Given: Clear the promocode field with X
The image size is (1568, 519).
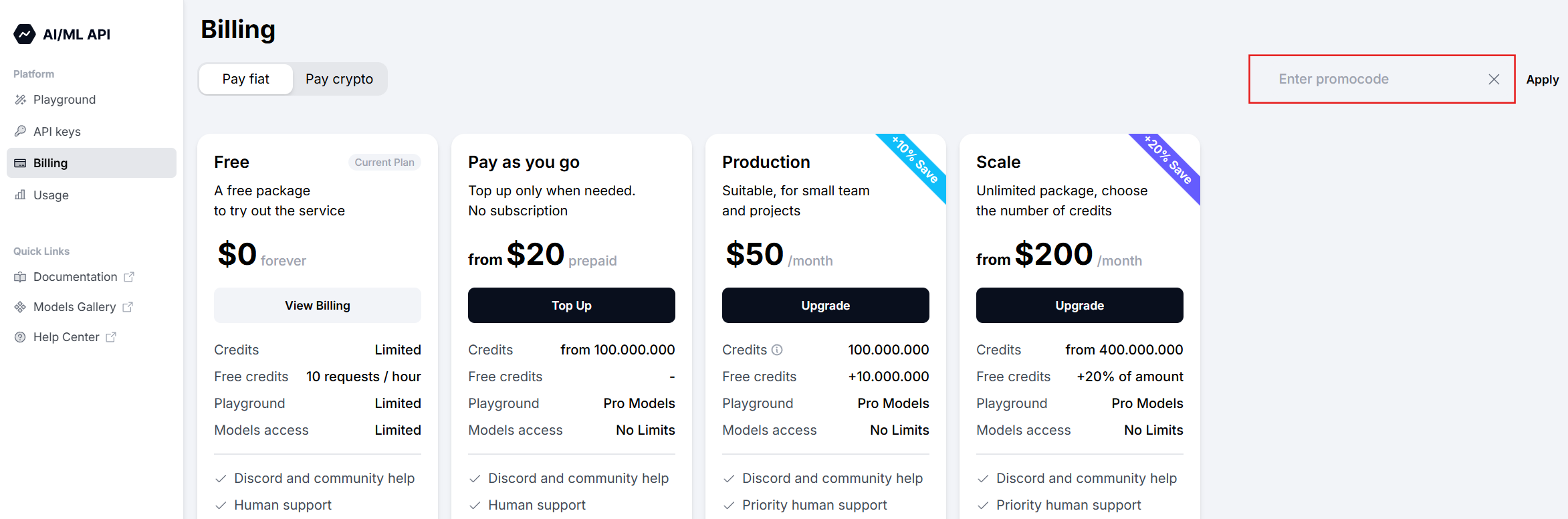Looking at the screenshot, I should tap(1494, 80).
